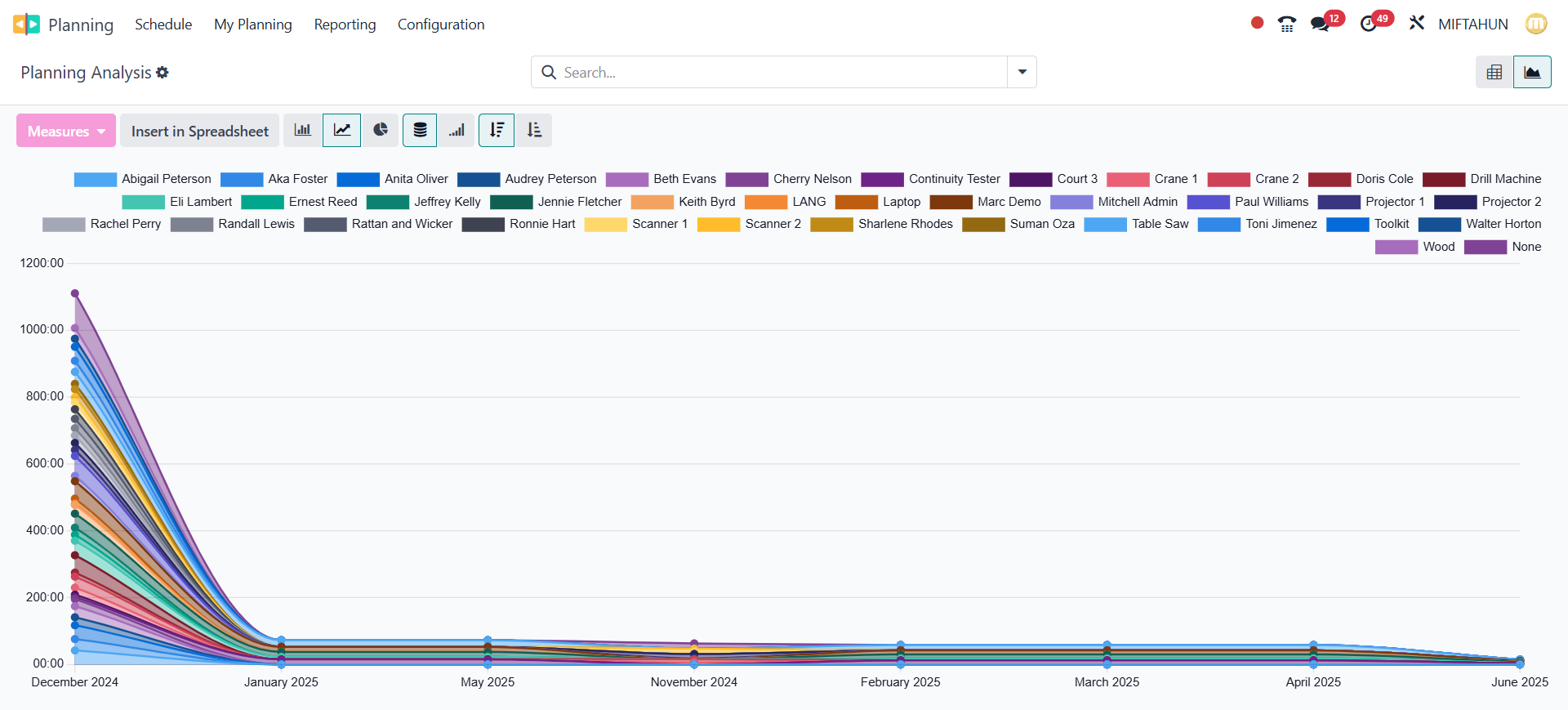Hide Crane 2 series in legend

click(x=1253, y=179)
